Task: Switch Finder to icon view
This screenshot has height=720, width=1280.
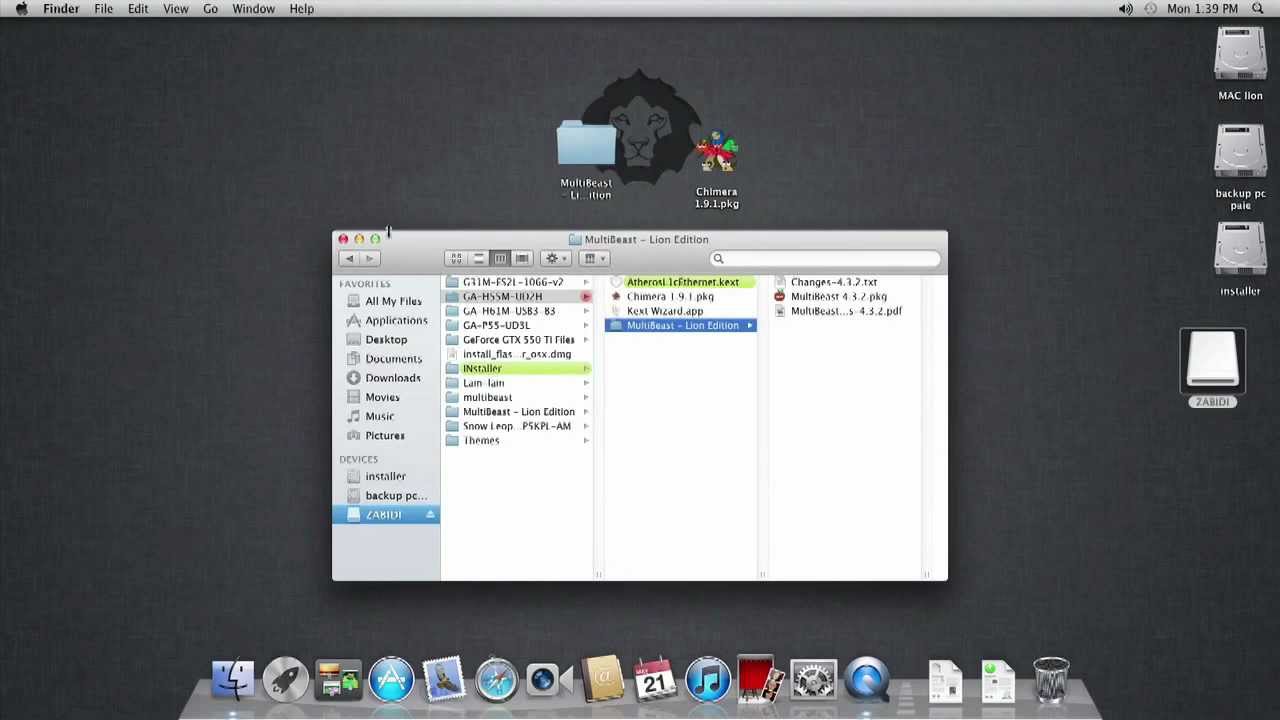Action: tap(456, 258)
